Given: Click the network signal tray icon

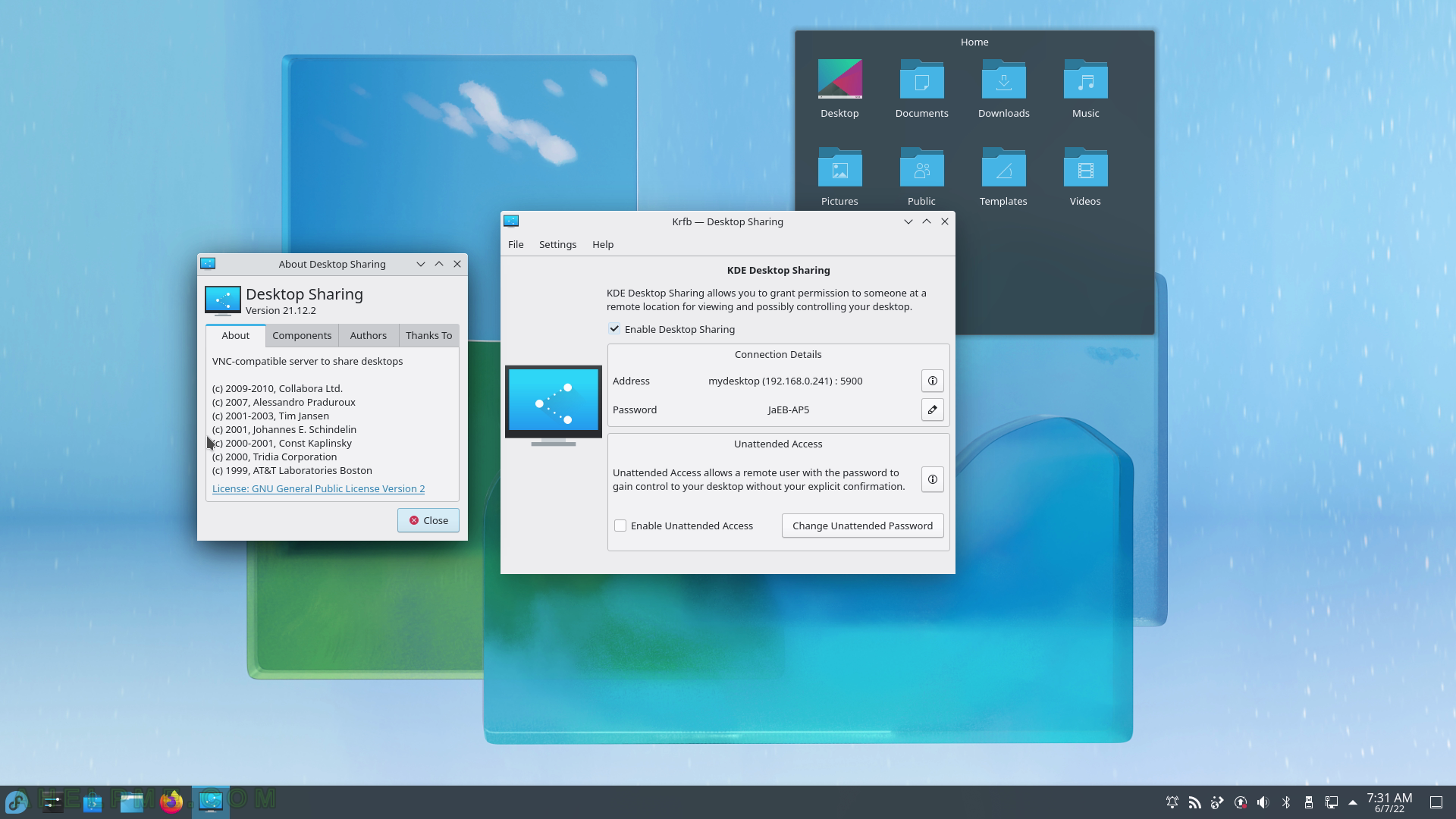Looking at the screenshot, I should (x=1195, y=802).
